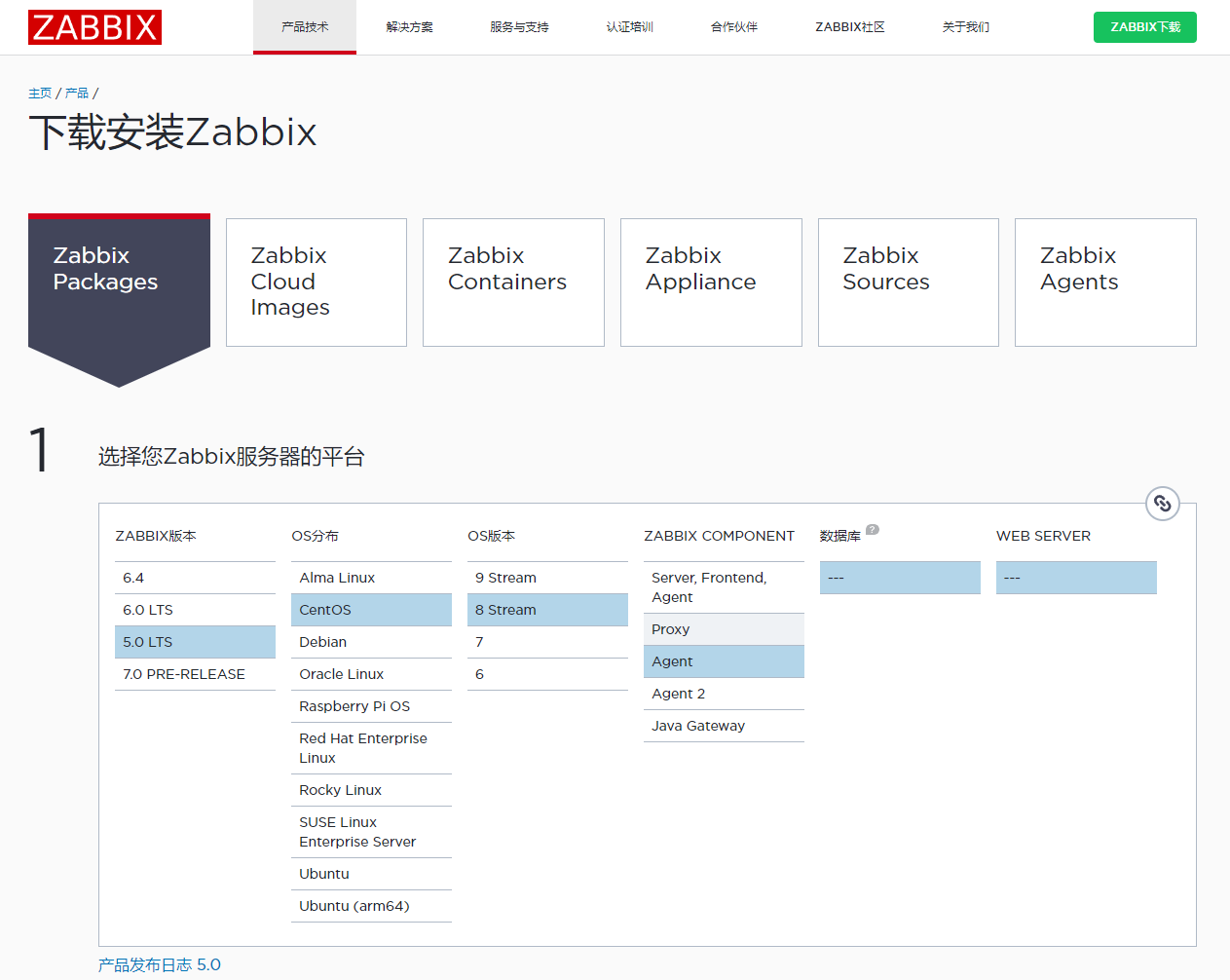Select Agent 2 component
Viewport: 1230px width, 980px height.
pyautogui.click(x=723, y=694)
